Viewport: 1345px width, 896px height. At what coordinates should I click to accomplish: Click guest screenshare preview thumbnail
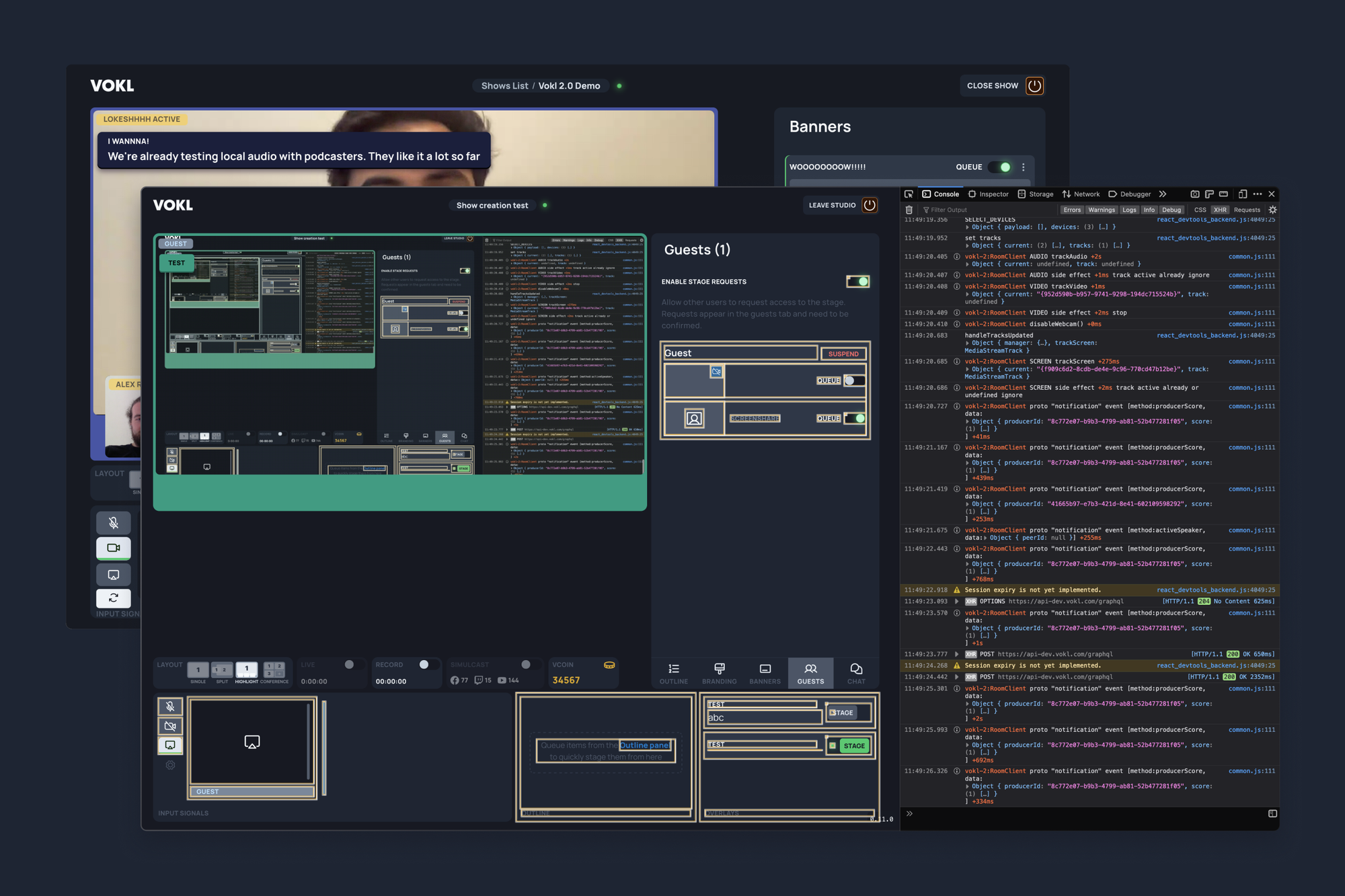(x=252, y=742)
